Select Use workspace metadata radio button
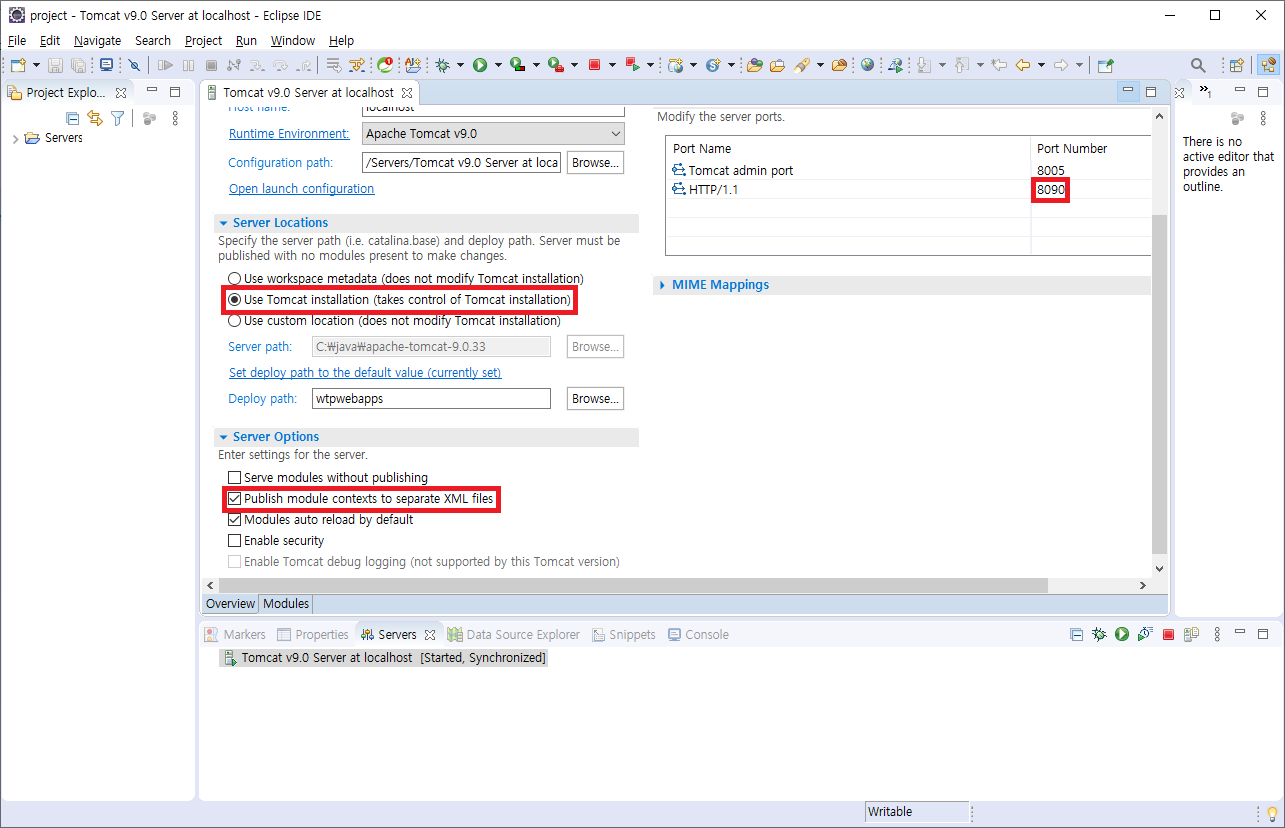1285x828 pixels. click(234, 278)
